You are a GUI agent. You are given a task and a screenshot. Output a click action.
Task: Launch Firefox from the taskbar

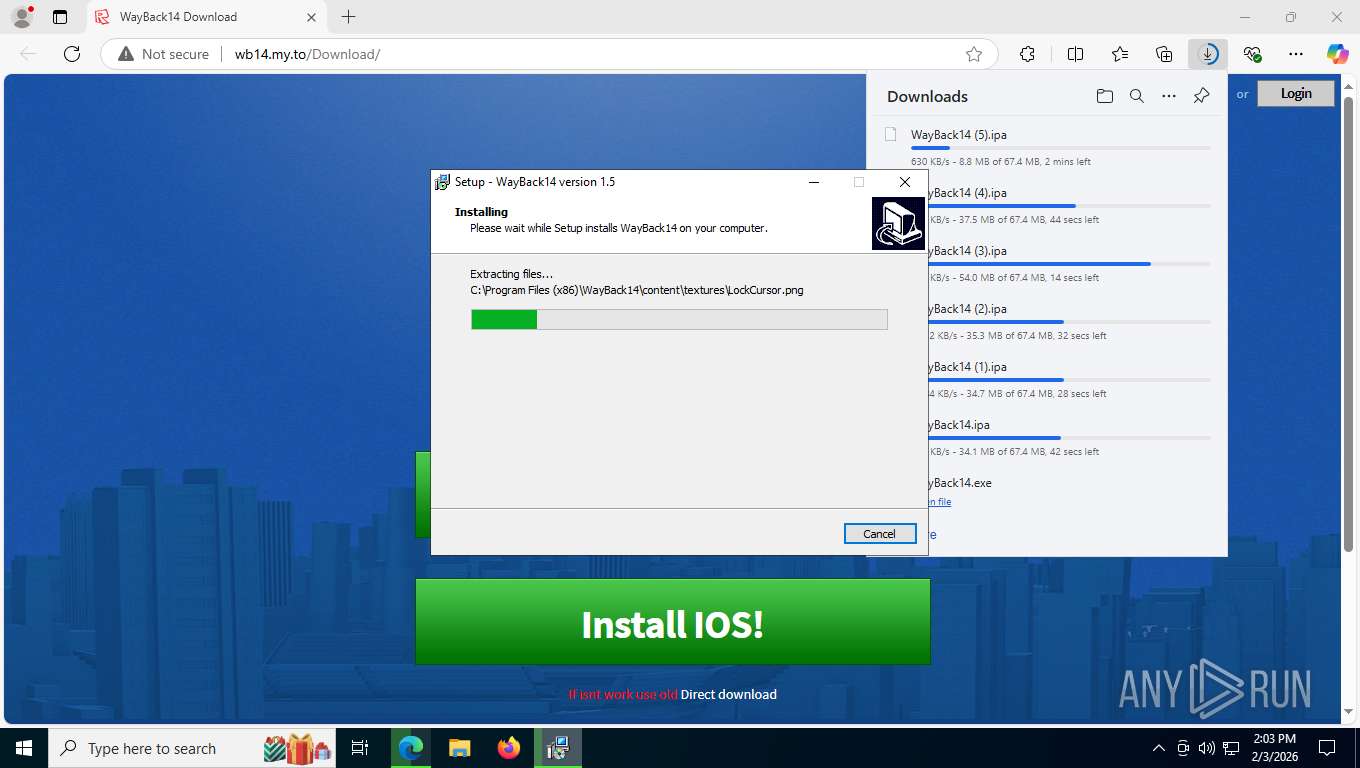(x=509, y=748)
